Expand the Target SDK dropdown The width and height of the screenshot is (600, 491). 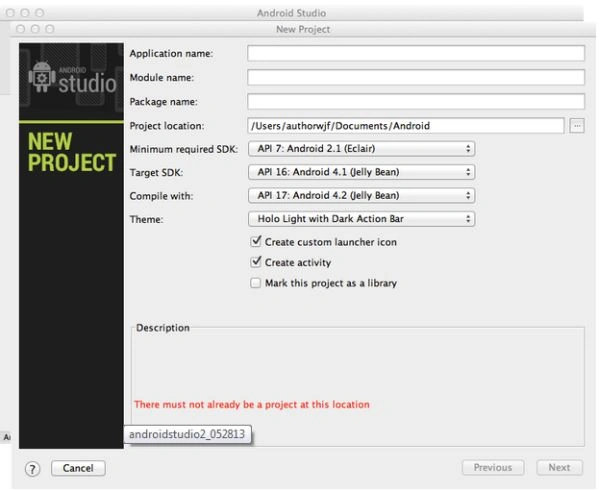click(x=362, y=172)
